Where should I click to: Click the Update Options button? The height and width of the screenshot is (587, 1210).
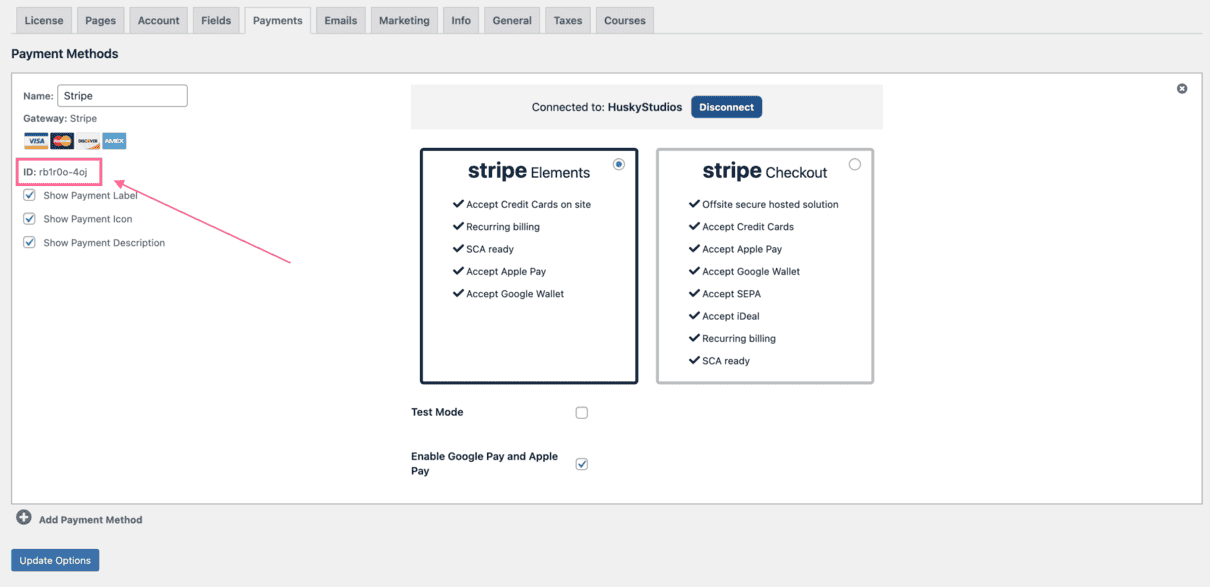click(x=55, y=560)
